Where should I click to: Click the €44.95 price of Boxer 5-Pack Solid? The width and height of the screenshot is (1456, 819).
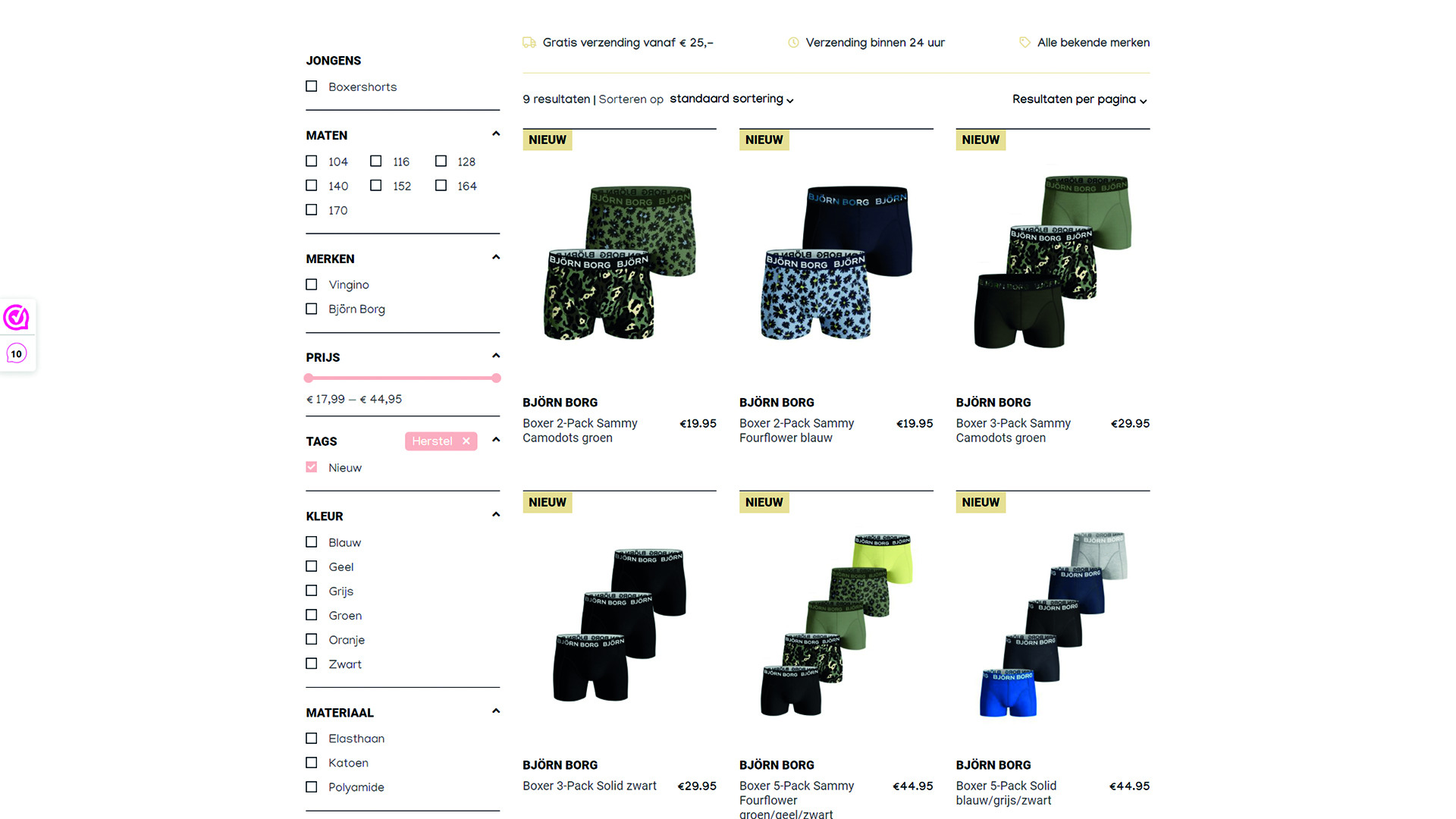click(1129, 786)
